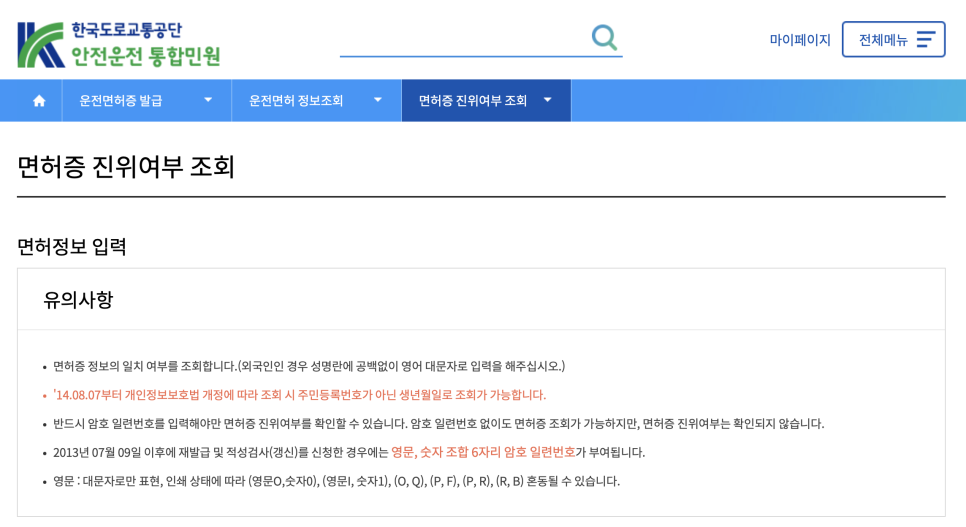Click the 면허정보 입력 section heading
Image resolution: width=966 pixels, height=527 pixels.
[71, 247]
